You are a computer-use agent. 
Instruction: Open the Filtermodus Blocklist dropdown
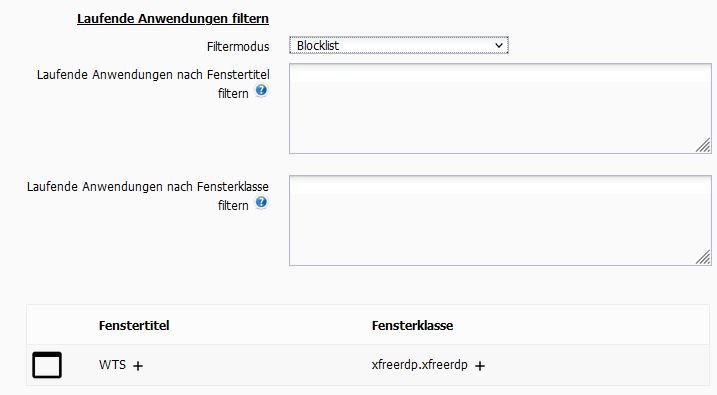pyautogui.click(x=399, y=45)
